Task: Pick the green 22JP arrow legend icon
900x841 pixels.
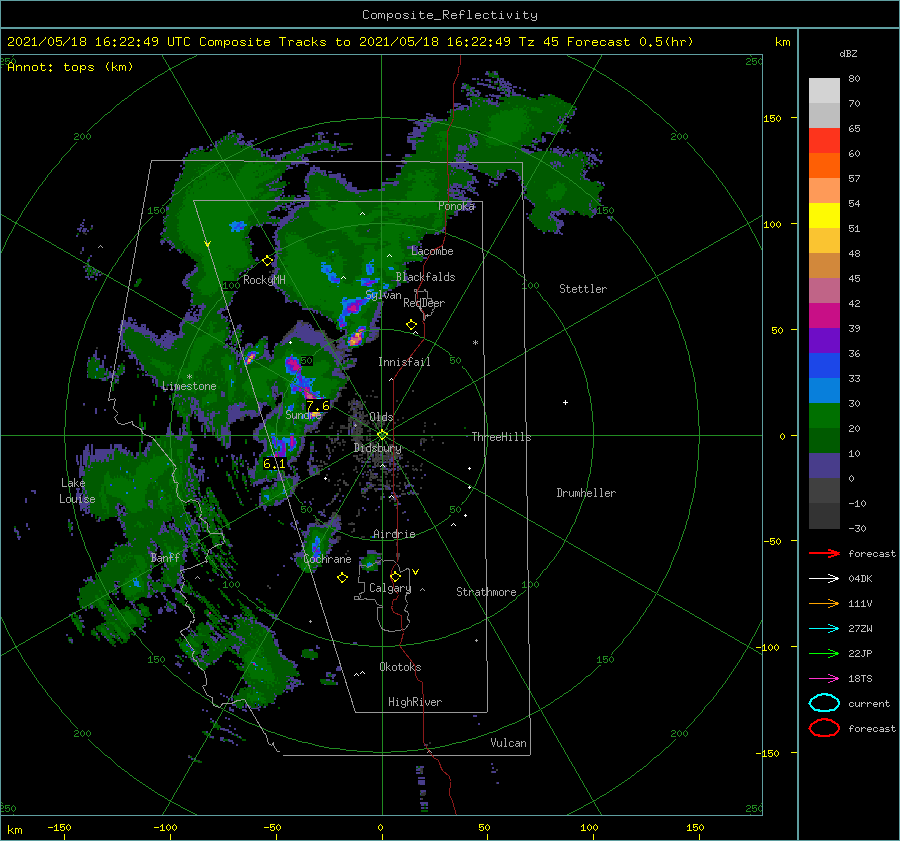Action: click(824, 653)
